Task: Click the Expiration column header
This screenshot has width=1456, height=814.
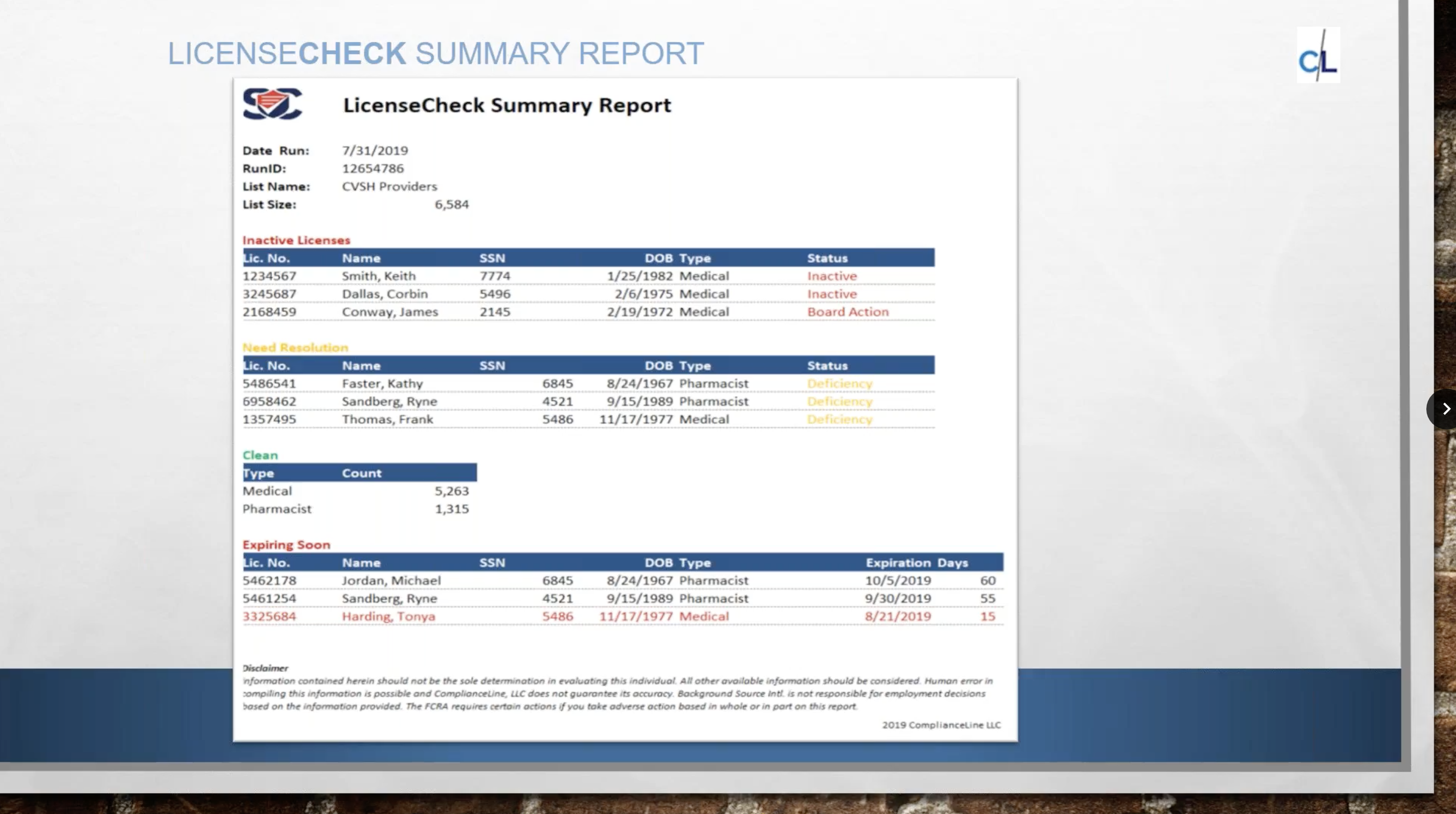Action: click(897, 562)
